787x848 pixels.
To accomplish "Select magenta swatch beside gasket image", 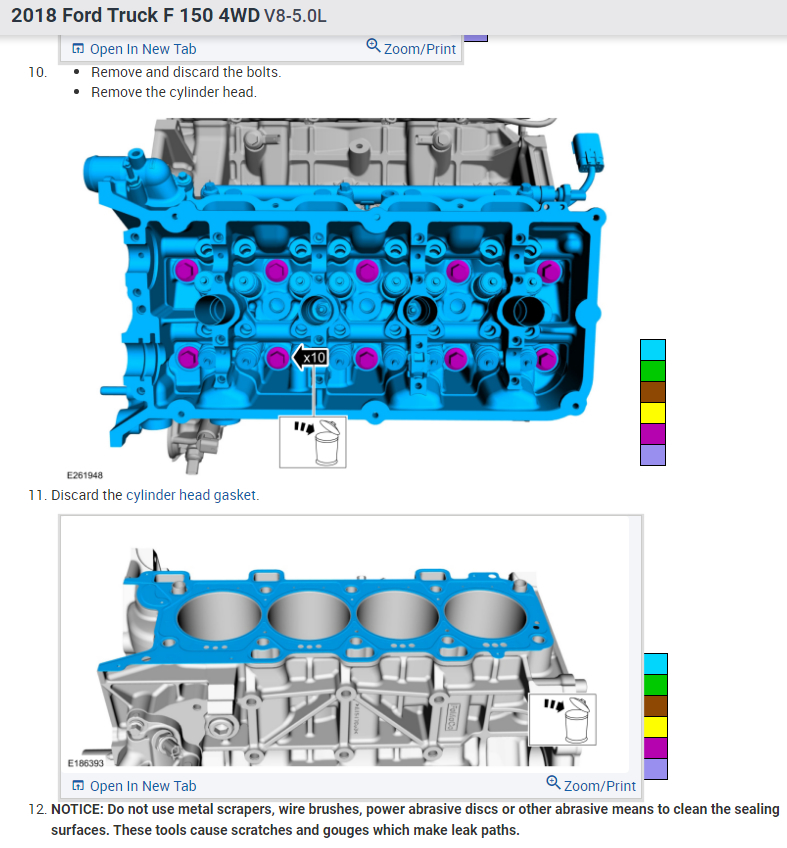I will click(656, 748).
